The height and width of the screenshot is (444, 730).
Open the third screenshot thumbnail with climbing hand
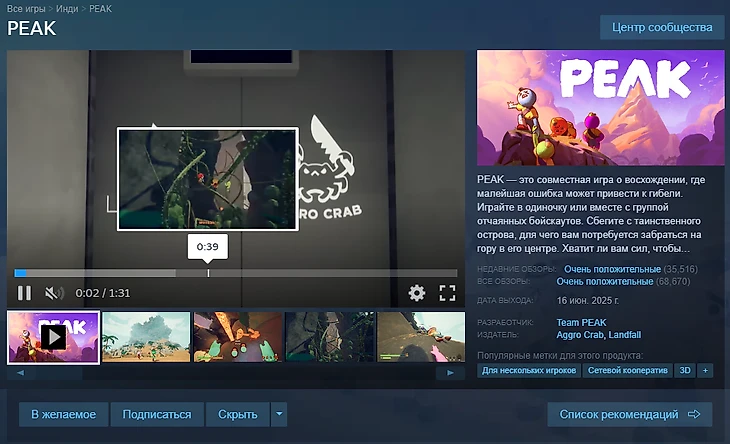[238, 337]
